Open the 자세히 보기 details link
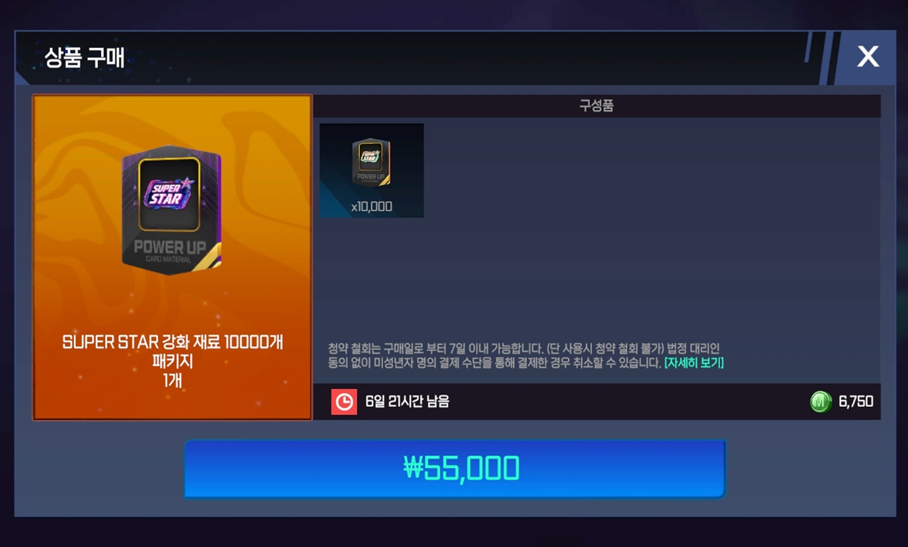The width and height of the screenshot is (908, 547). (x=694, y=363)
